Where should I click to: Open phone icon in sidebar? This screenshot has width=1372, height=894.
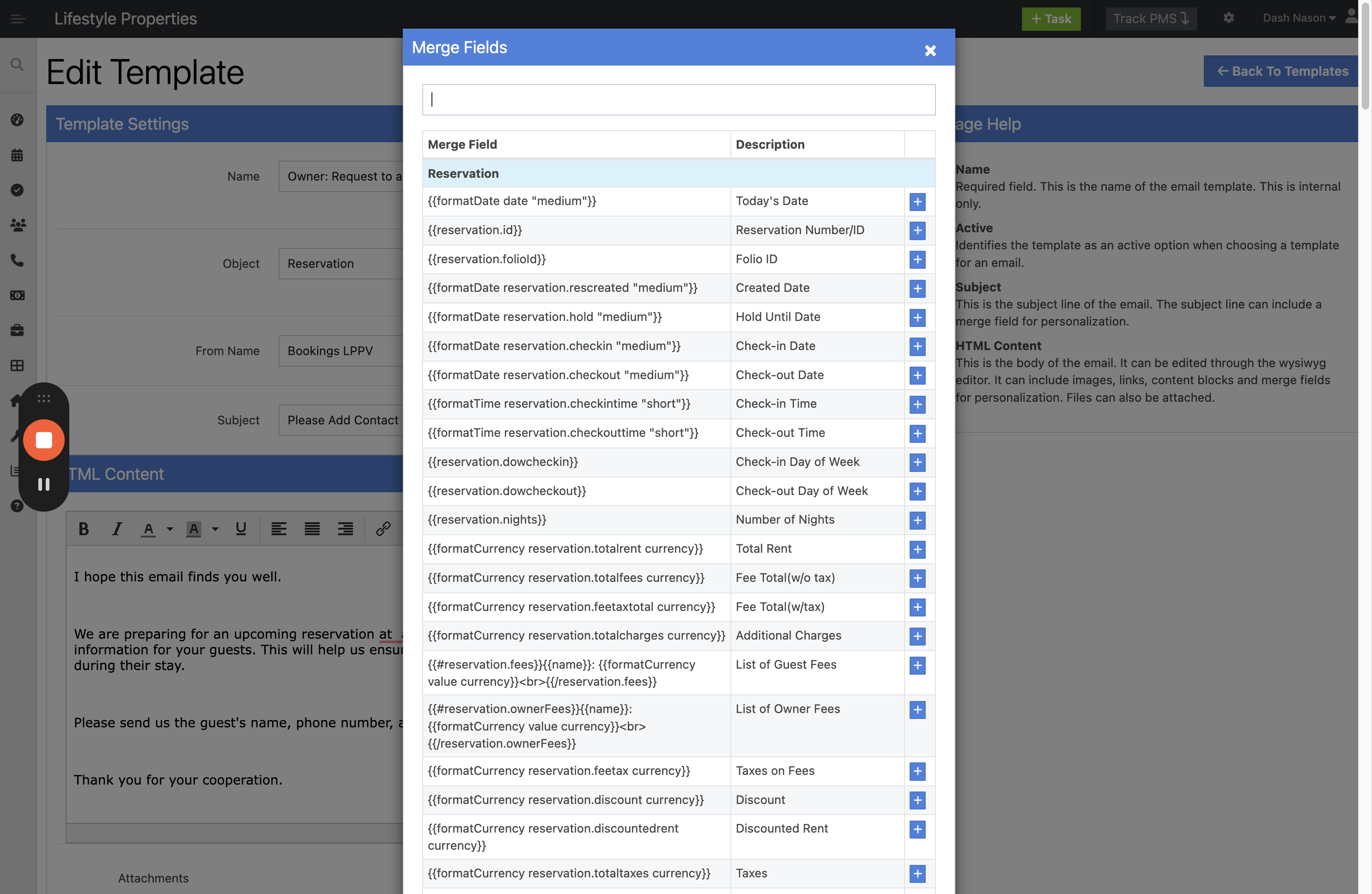(x=17, y=260)
